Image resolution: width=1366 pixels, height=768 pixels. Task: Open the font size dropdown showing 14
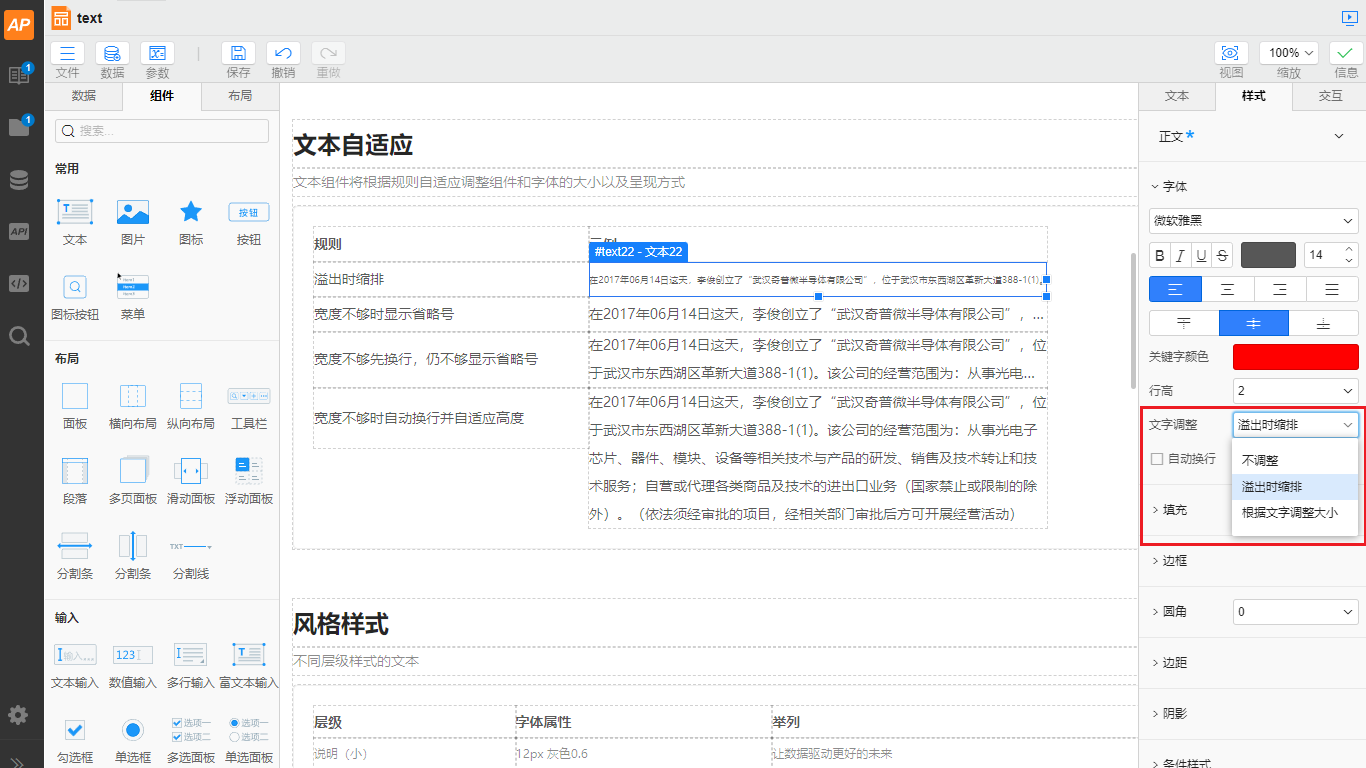1330,255
